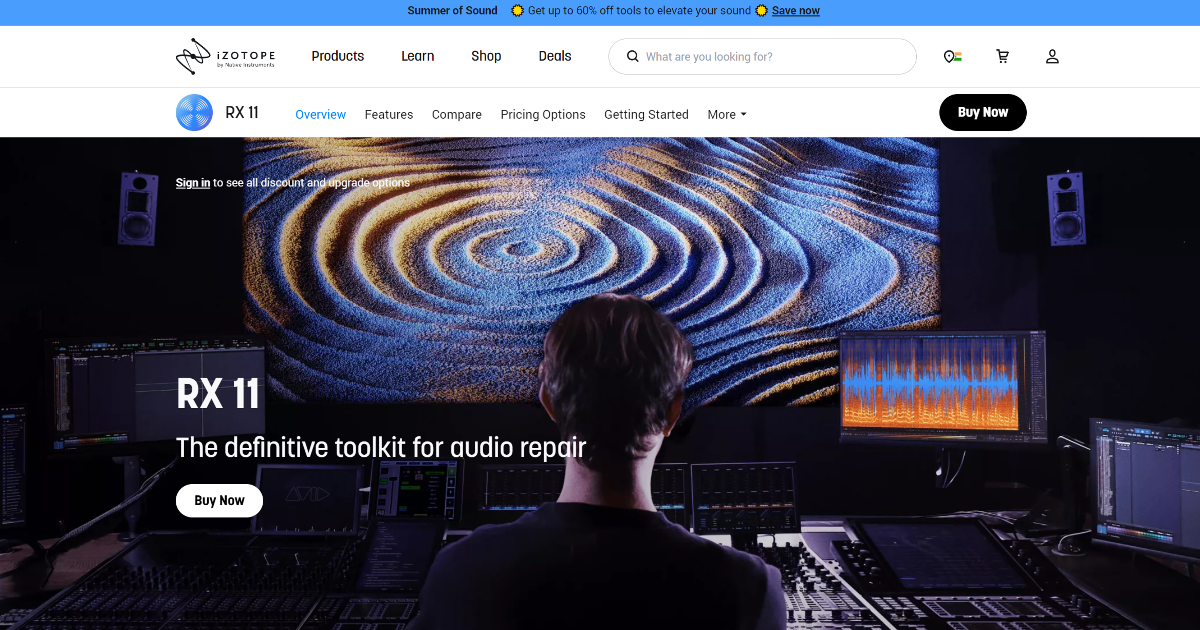Open the region selector with the India flag
The width and height of the screenshot is (1200, 630).
952,56
